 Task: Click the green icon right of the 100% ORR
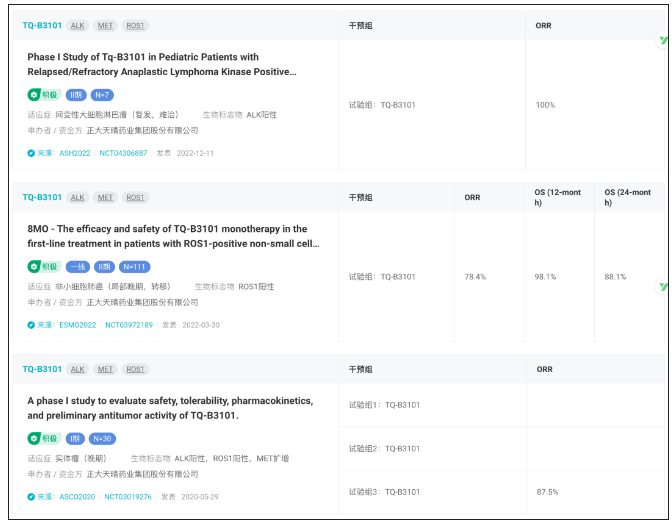663,41
